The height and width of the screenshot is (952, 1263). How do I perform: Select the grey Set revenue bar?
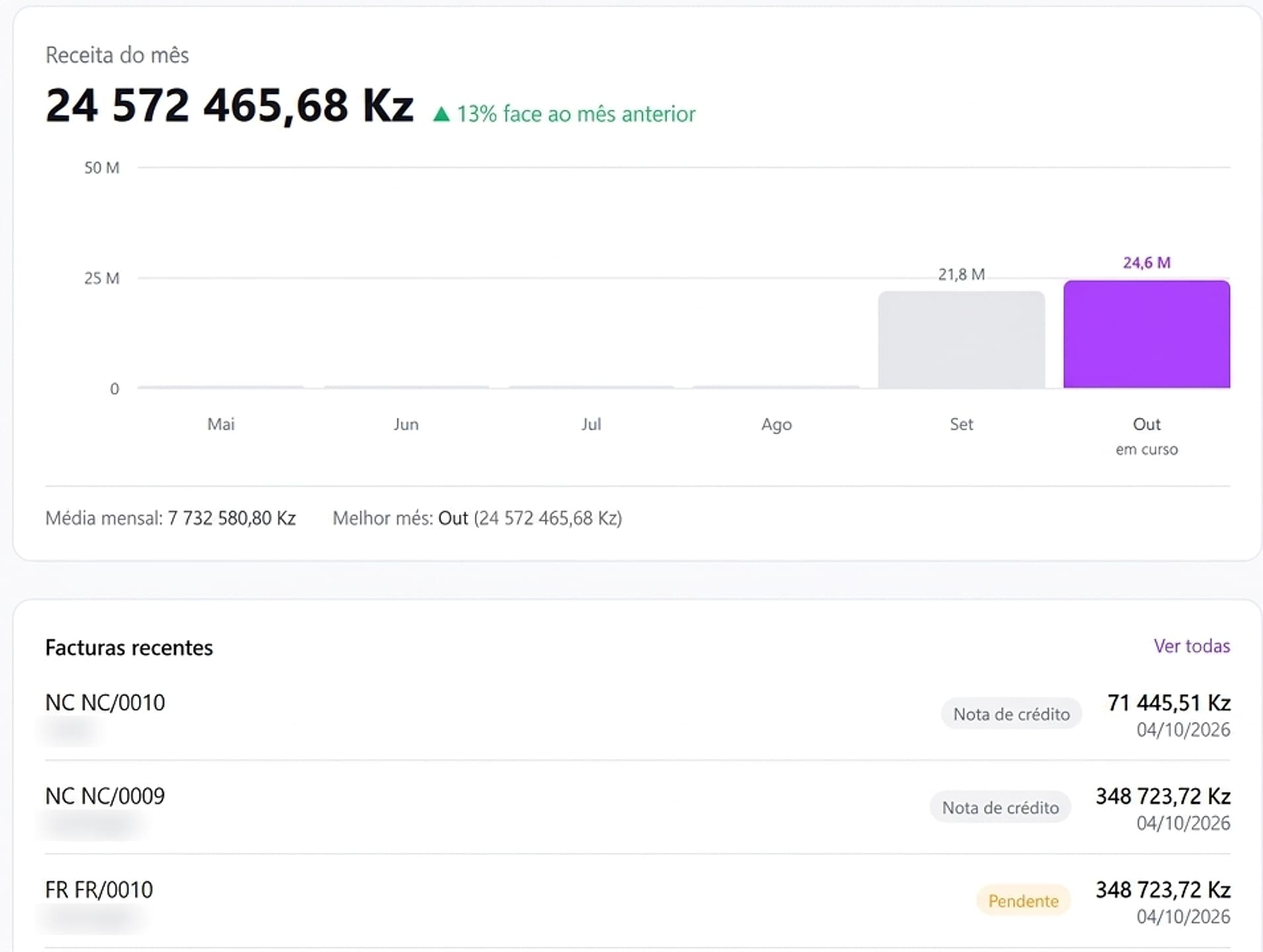[x=961, y=340]
